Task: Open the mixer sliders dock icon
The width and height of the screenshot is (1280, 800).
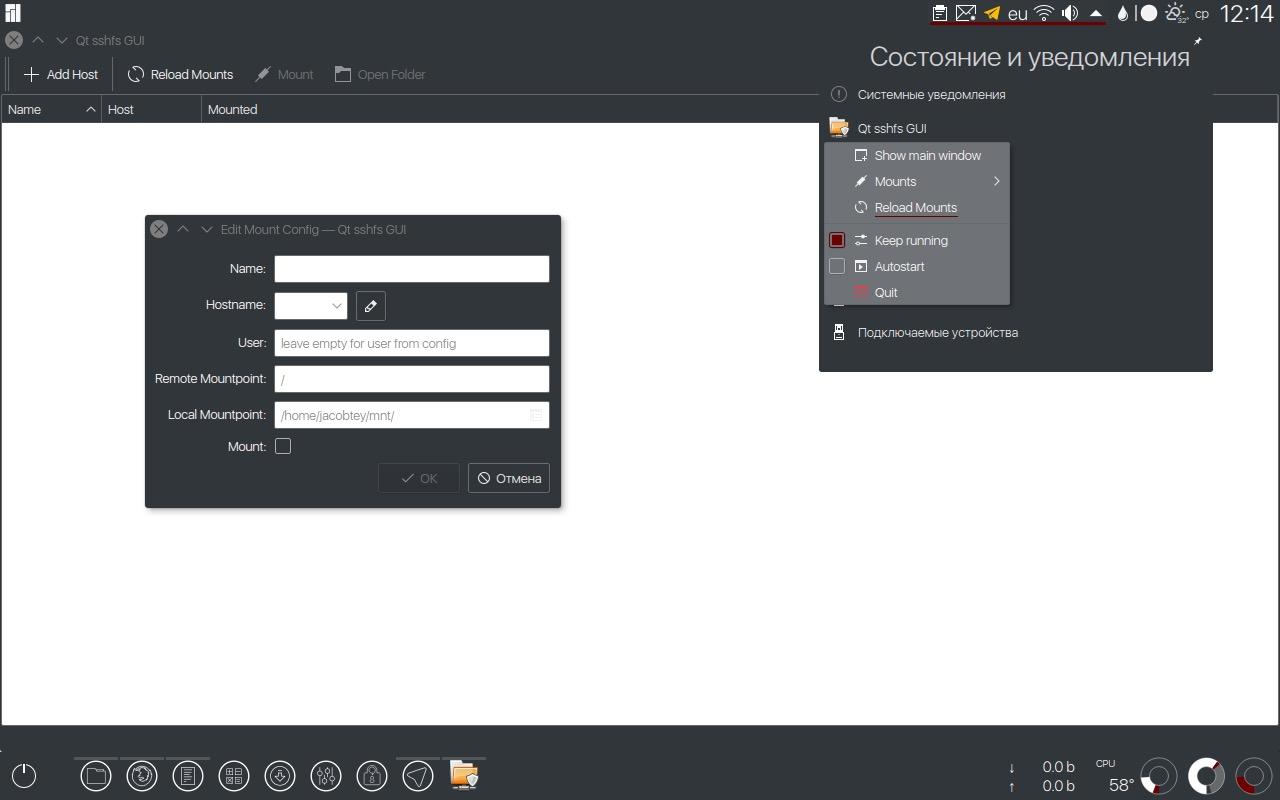Action: pos(326,775)
